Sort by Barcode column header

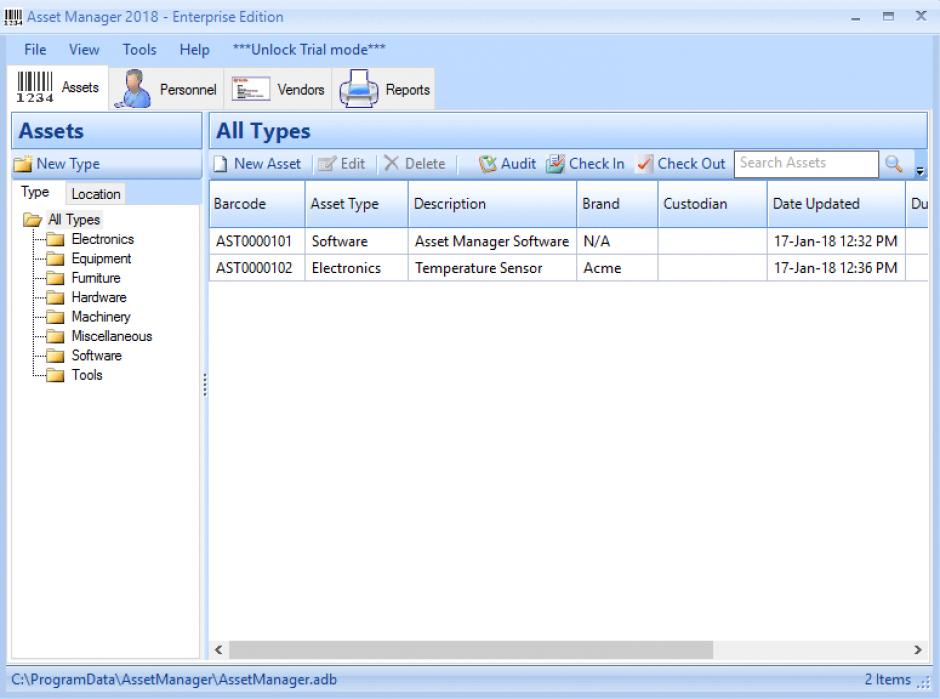pyautogui.click(x=257, y=204)
